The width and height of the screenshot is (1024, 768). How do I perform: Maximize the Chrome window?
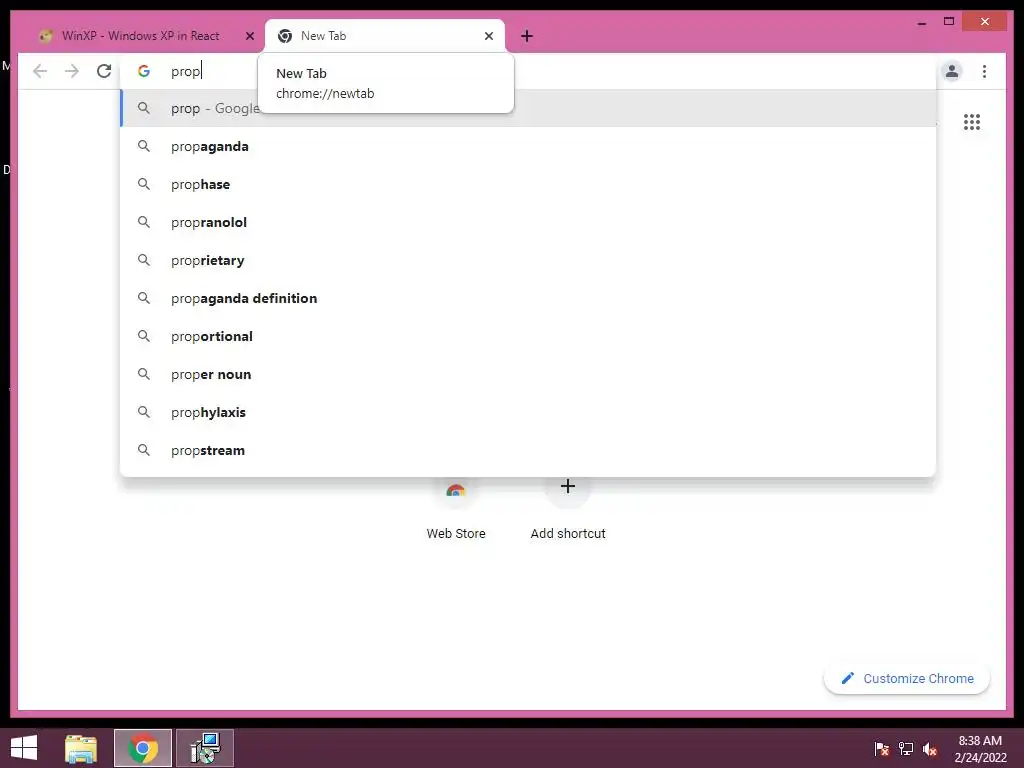(949, 22)
